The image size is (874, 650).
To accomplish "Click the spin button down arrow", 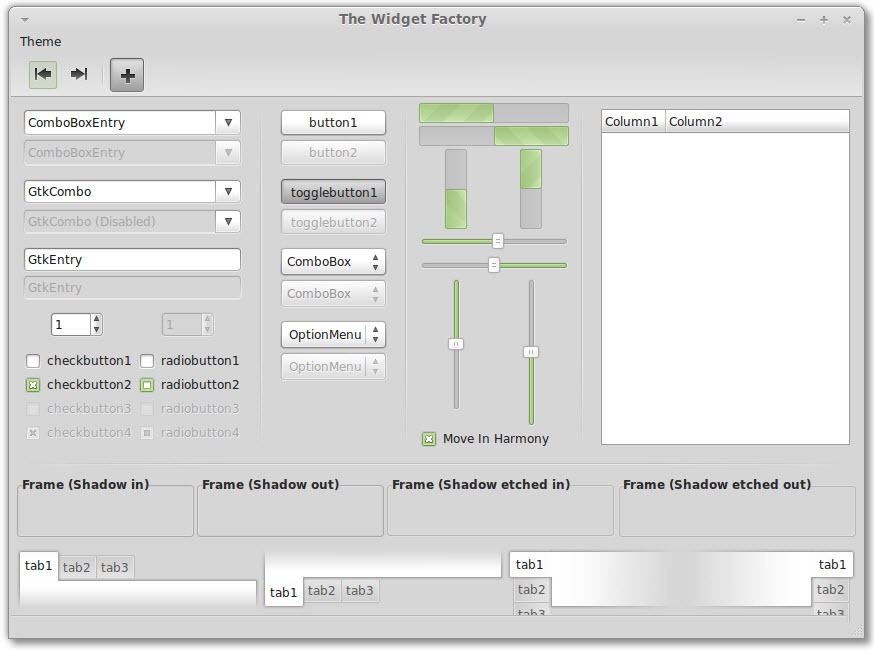I will pyautogui.click(x=96, y=329).
